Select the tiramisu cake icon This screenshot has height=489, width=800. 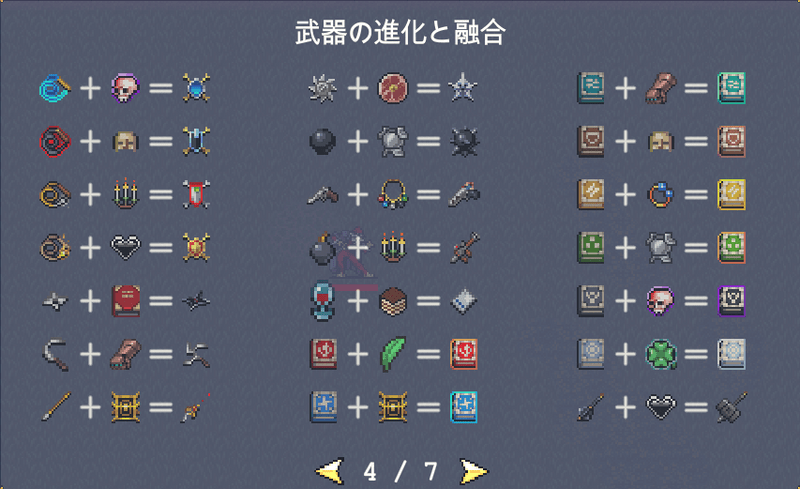(393, 301)
